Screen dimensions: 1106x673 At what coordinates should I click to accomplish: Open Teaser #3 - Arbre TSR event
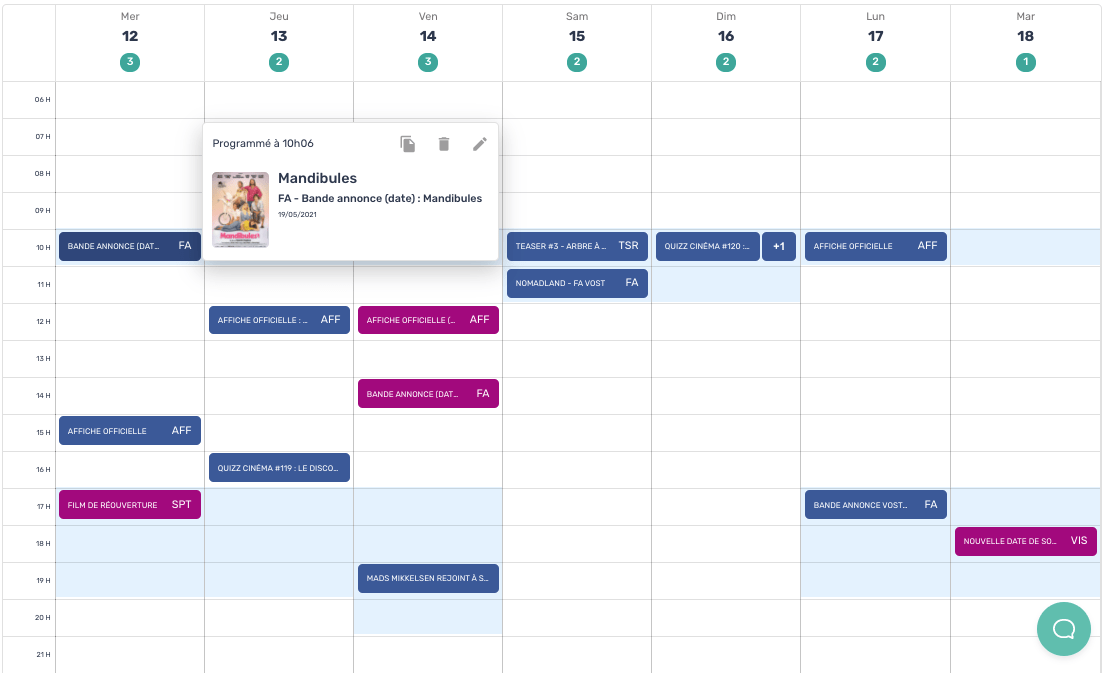tap(577, 246)
